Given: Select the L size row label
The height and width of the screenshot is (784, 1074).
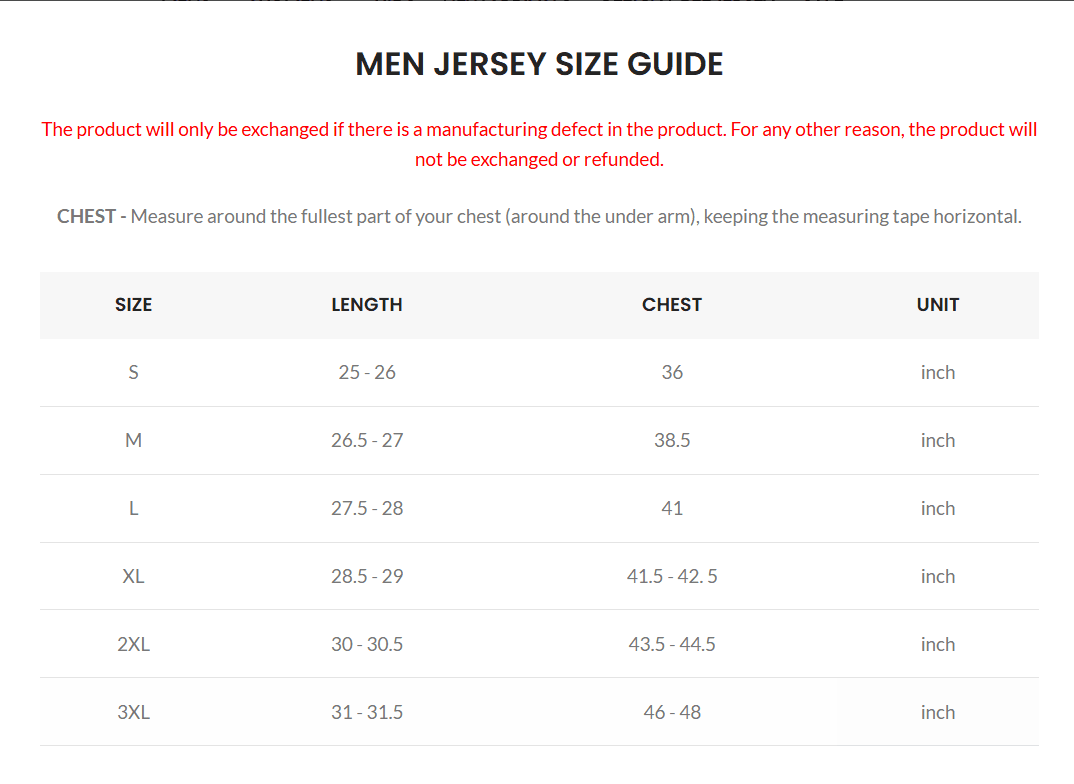Looking at the screenshot, I should 133,509.
